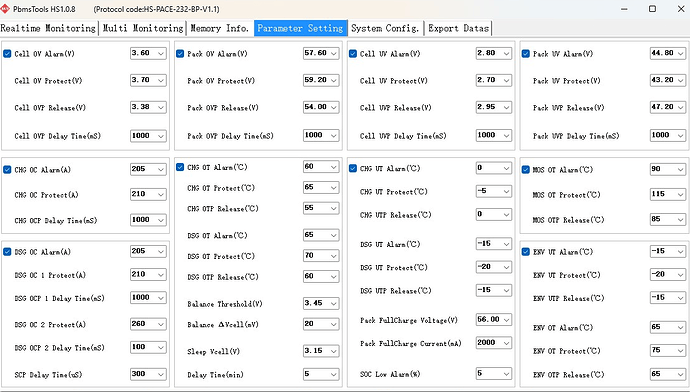The width and height of the screenshot is (690, 392).
Task: Open the Memory Info. tab
Action: [220, 28]
